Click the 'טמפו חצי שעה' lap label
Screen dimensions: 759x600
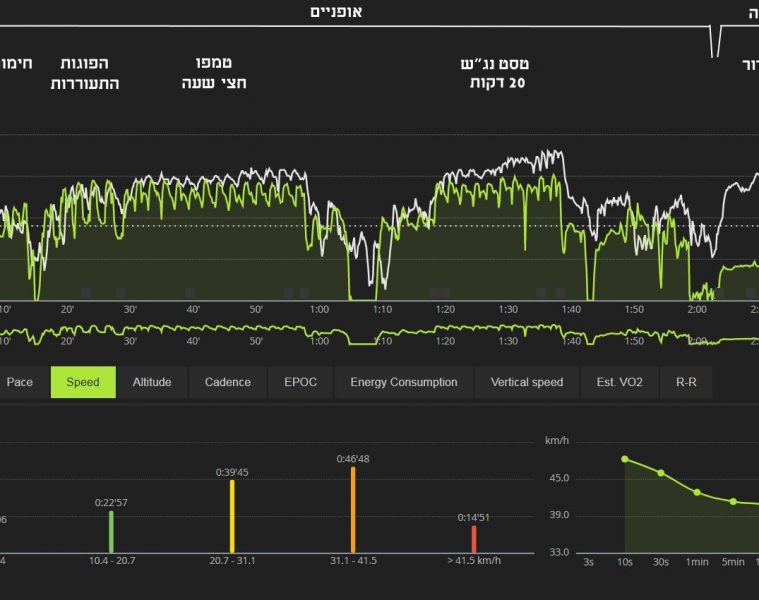click(x=214, y=73)
